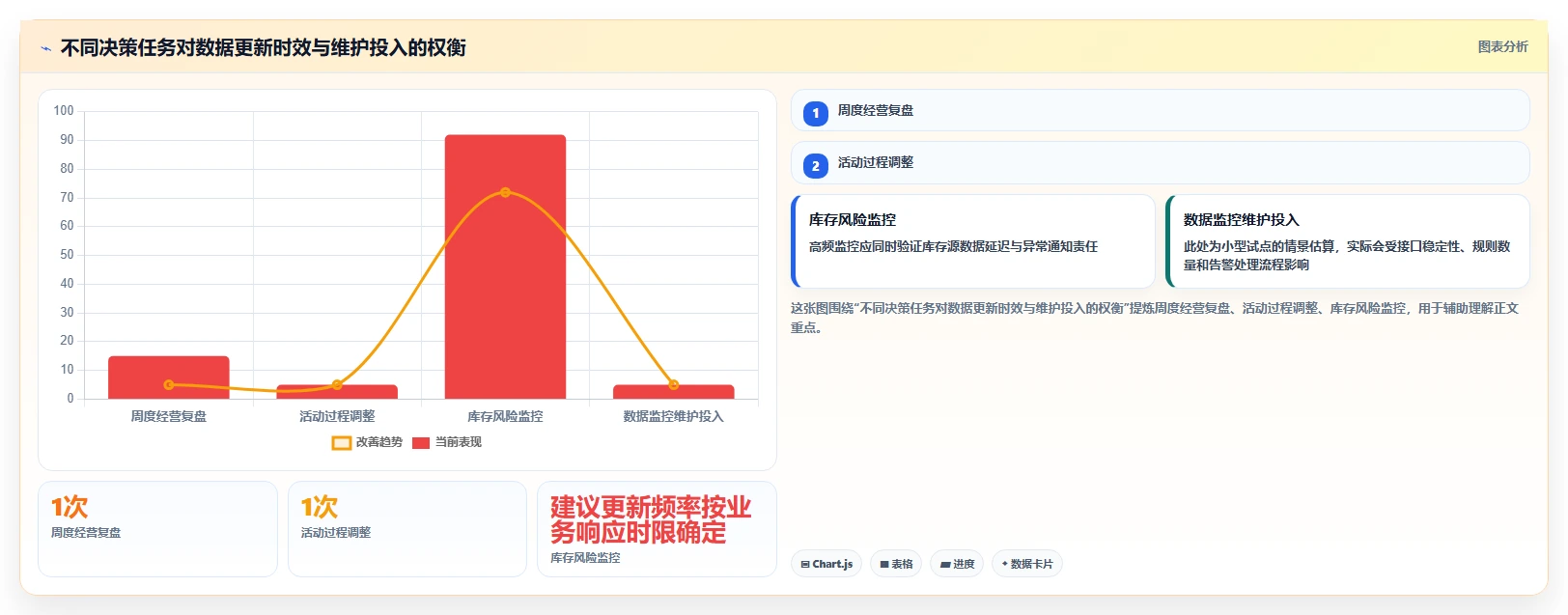This screenshot has width=1568, height=615.
Task: Click the trend line point over 周度经营复盘
Action: tap(169, 384)
